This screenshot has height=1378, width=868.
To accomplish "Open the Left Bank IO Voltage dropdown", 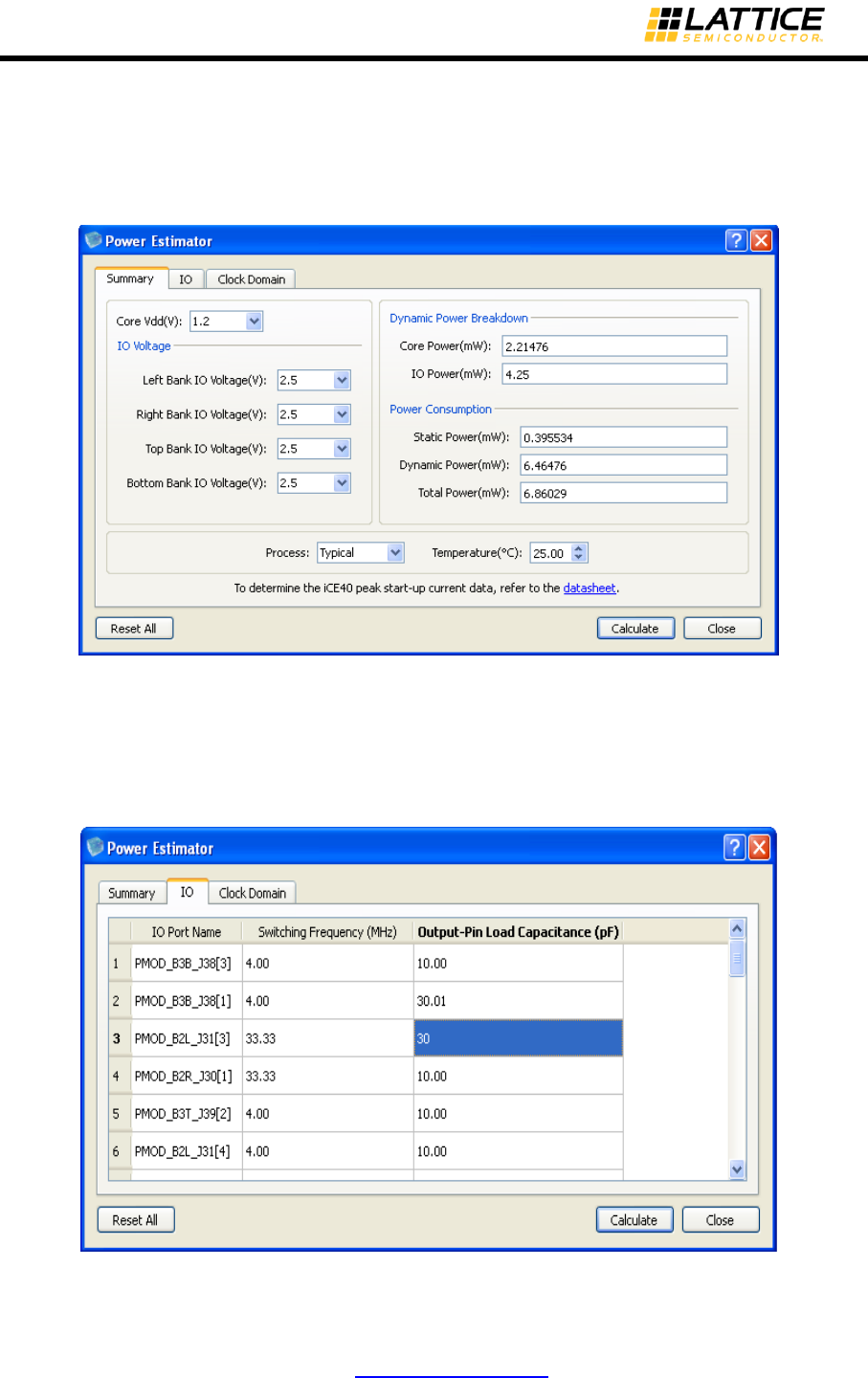I will (342, 380).
